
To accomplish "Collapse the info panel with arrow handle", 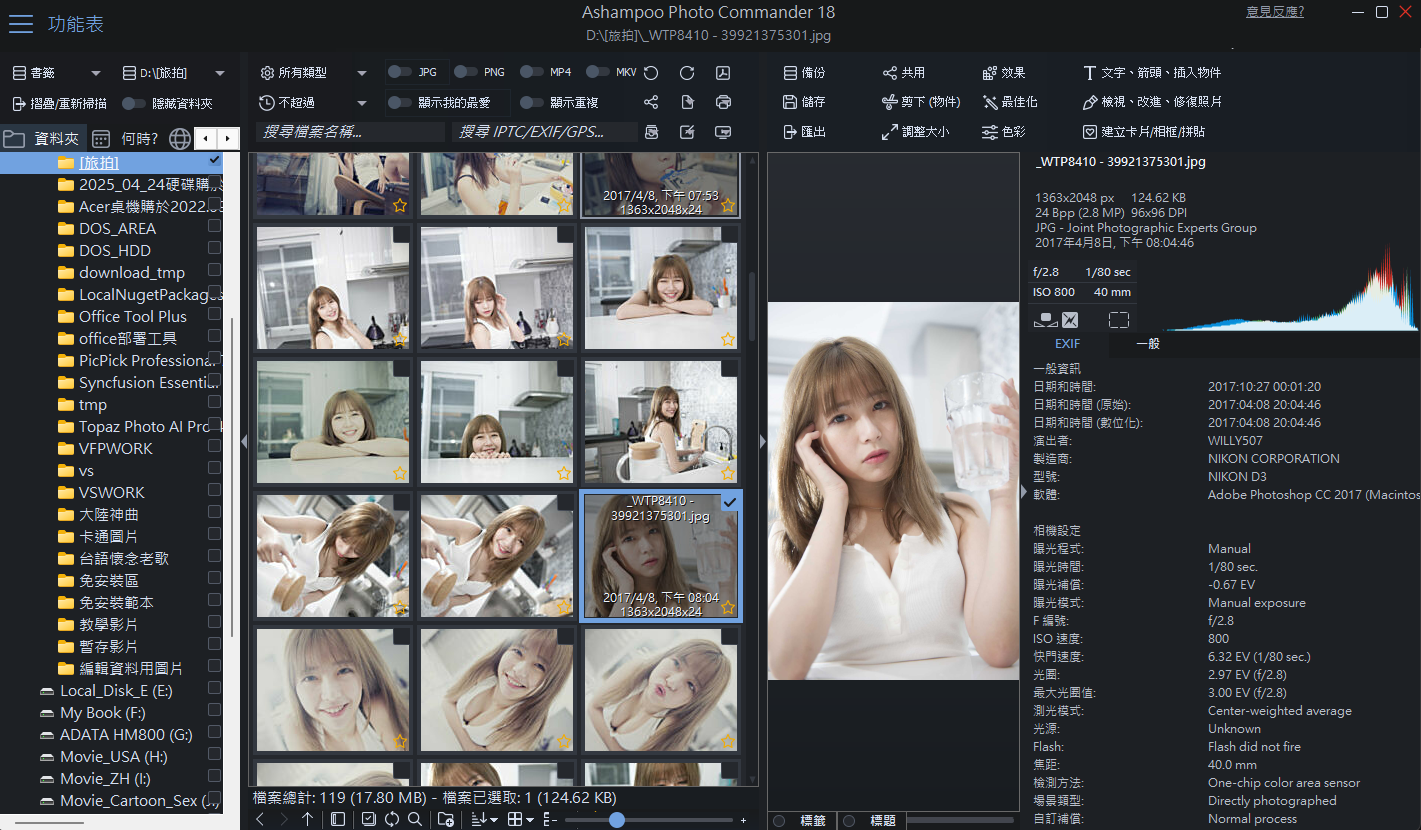I will tap(1023, 492).
